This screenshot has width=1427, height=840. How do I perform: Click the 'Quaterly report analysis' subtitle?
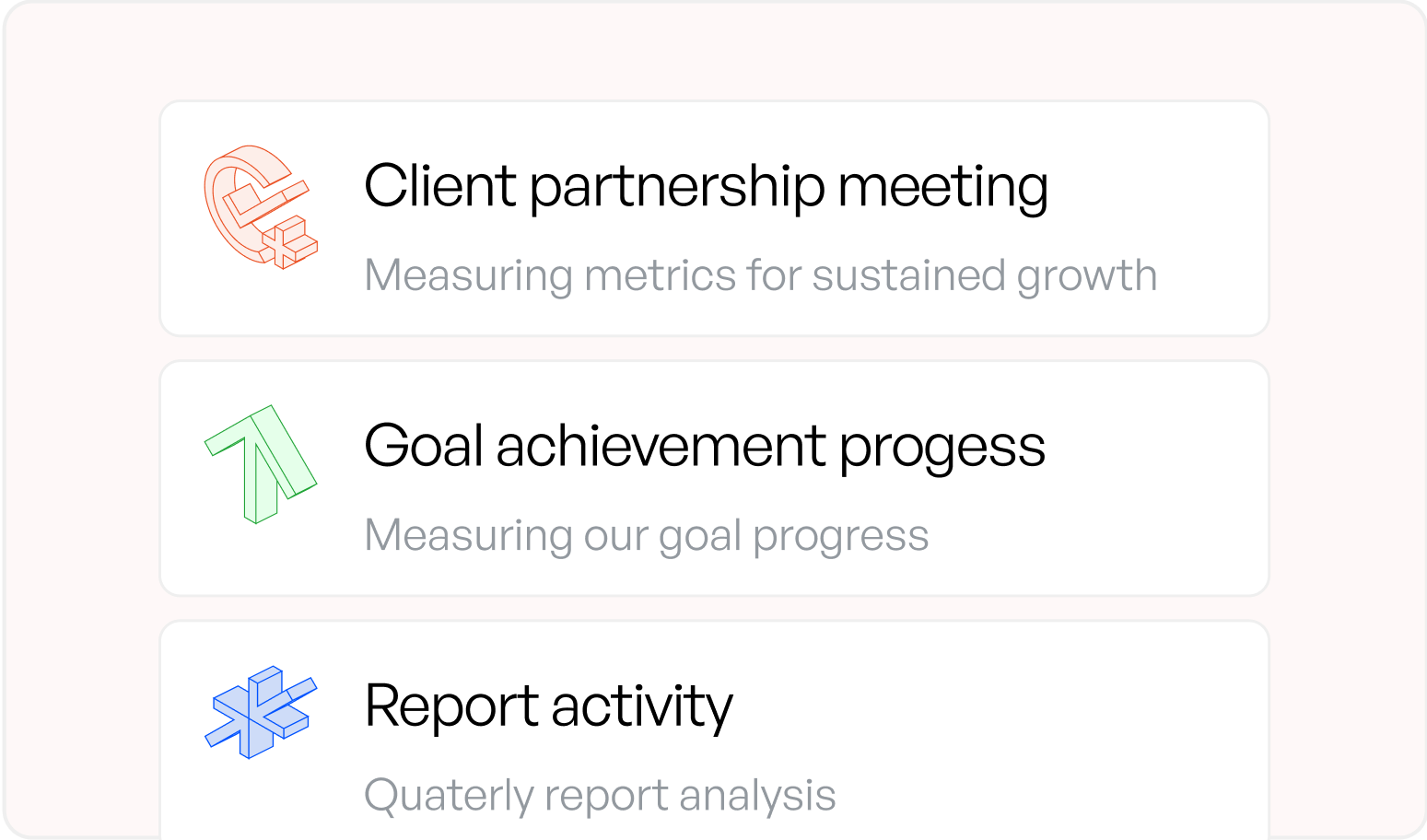click(x=601, y=796)
